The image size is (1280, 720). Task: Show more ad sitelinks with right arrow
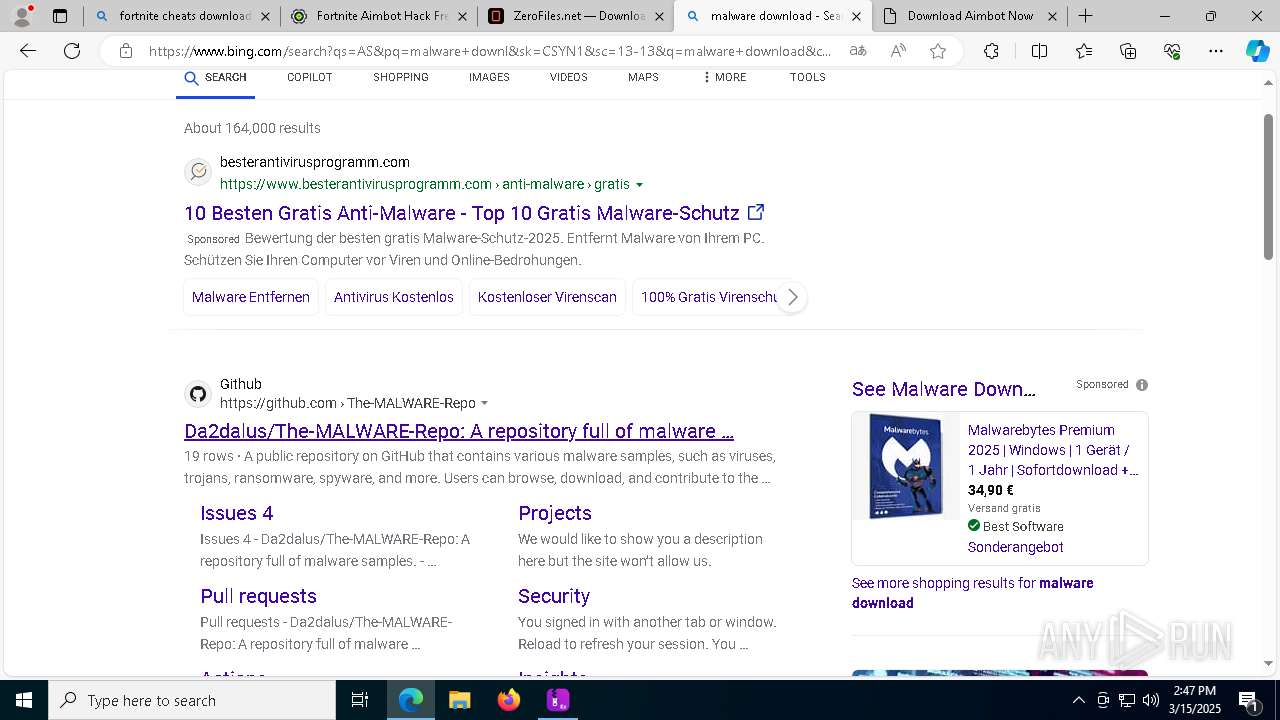(792, 297)
